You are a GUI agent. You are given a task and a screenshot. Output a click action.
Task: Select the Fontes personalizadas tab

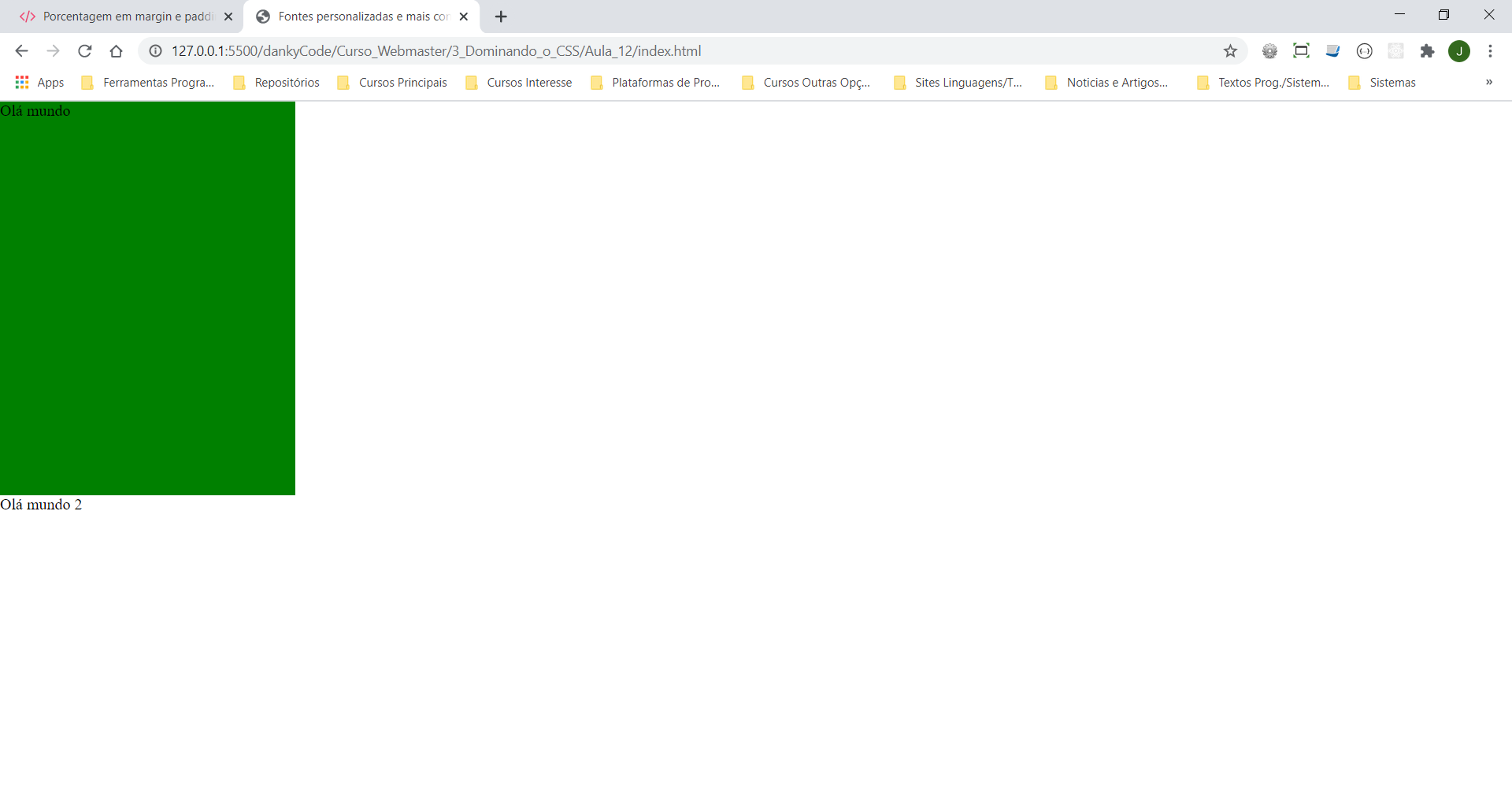[x=362, y=17]
